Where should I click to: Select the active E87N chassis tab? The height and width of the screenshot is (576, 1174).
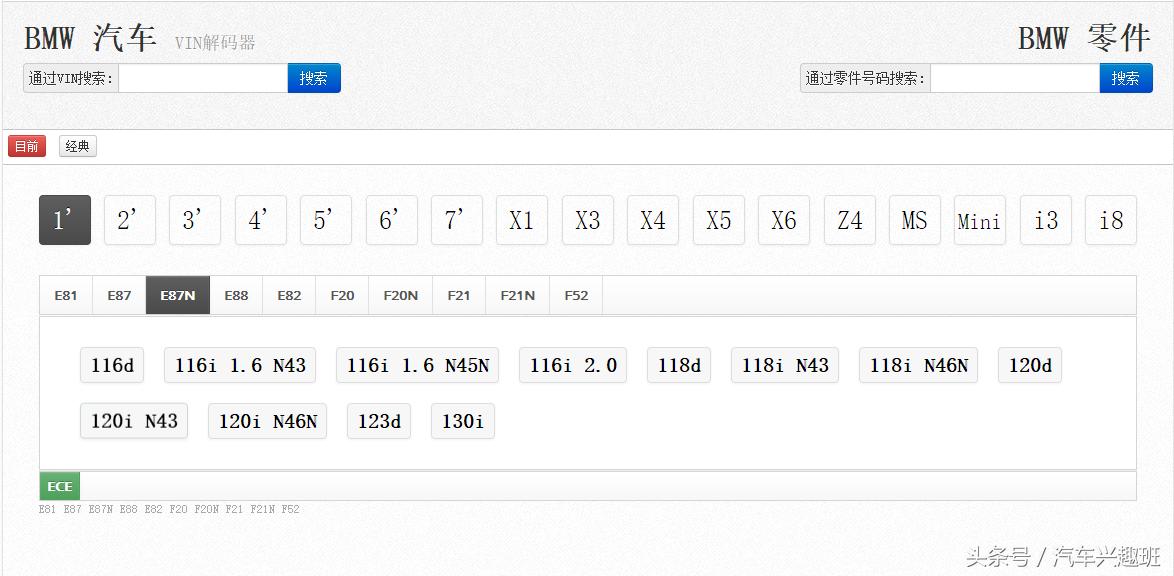178,295
